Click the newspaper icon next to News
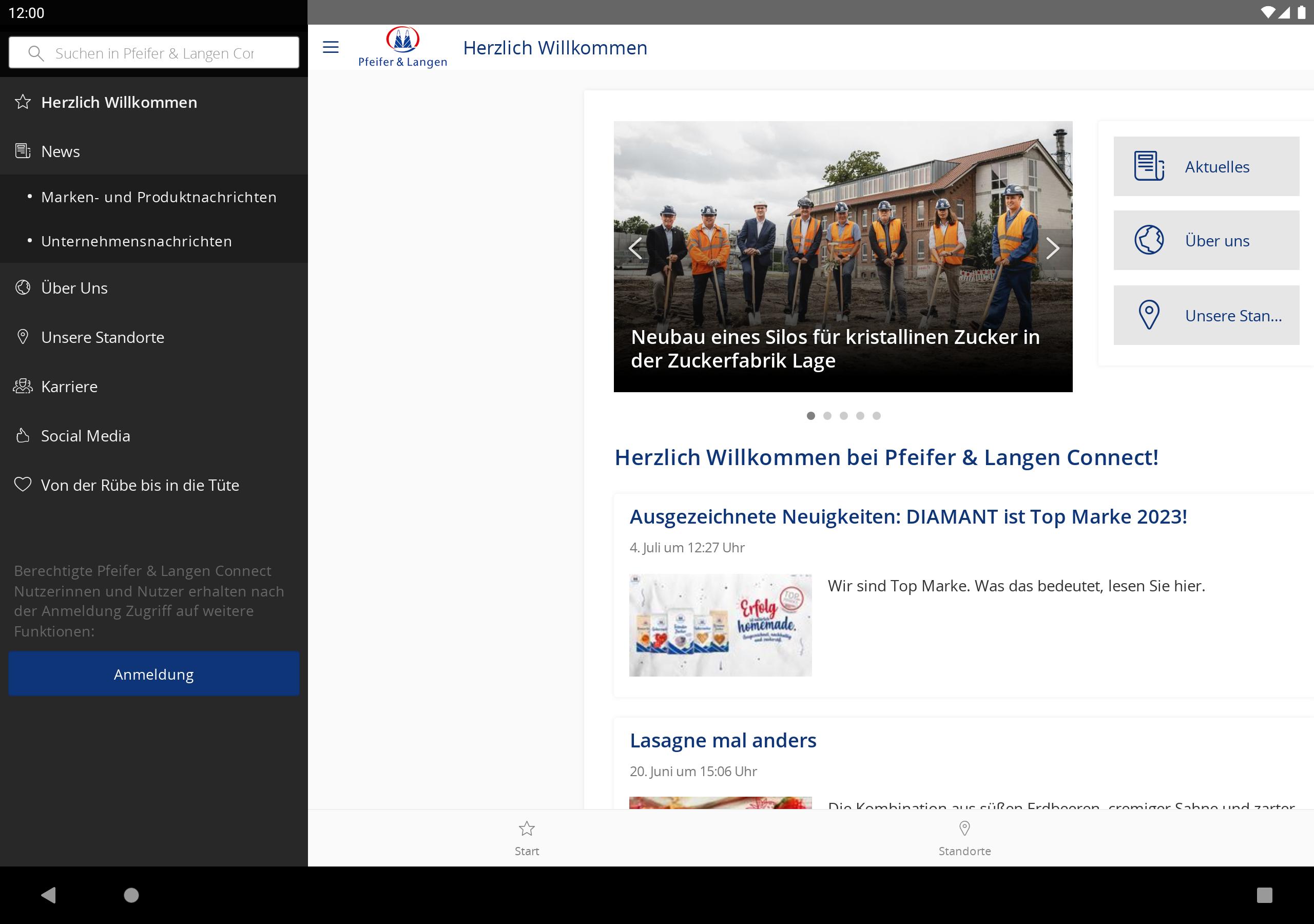This screenshot has width=1314, height=924. [x=23, y=151]
